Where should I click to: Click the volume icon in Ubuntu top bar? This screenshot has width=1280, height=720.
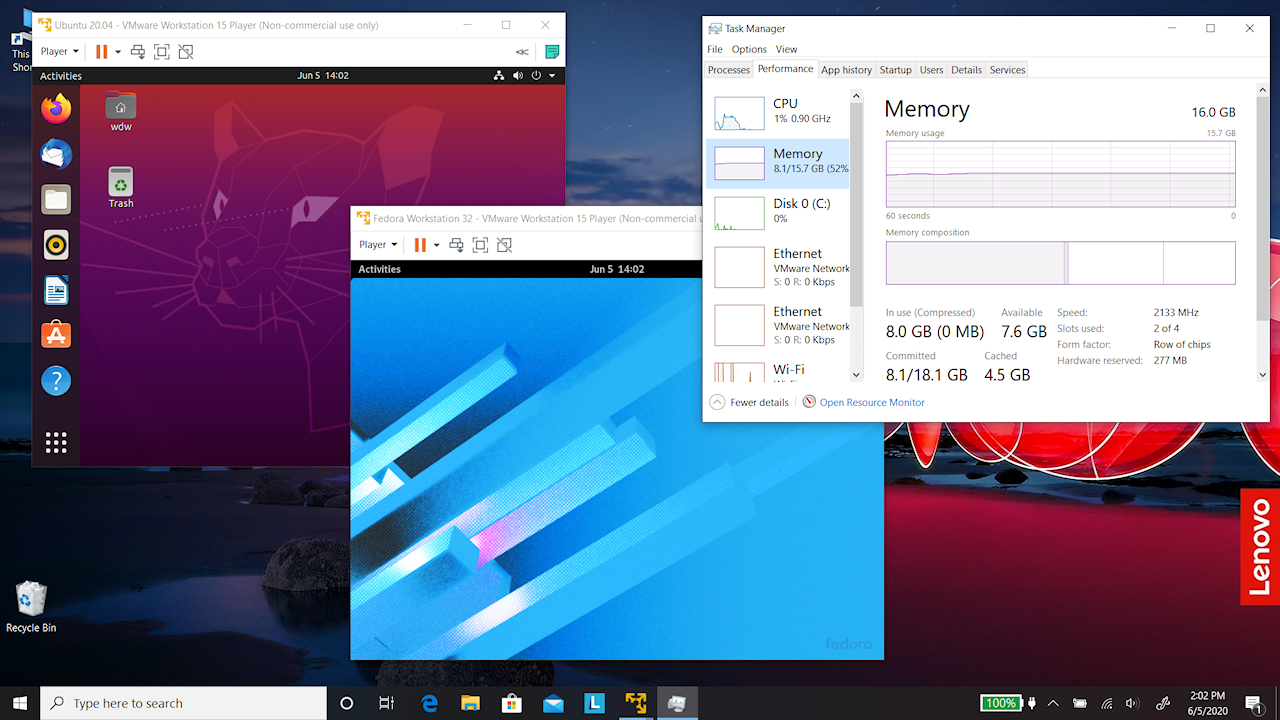click(x=518, y=76)
